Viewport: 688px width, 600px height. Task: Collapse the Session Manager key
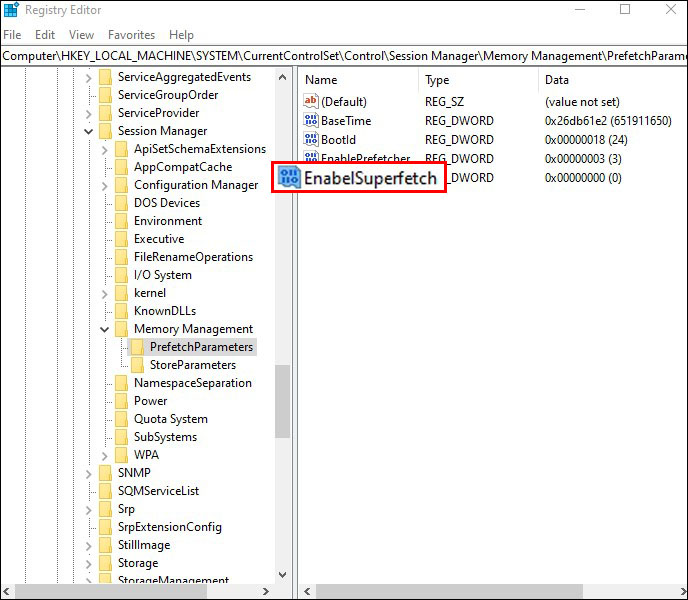tap(89, 131)
